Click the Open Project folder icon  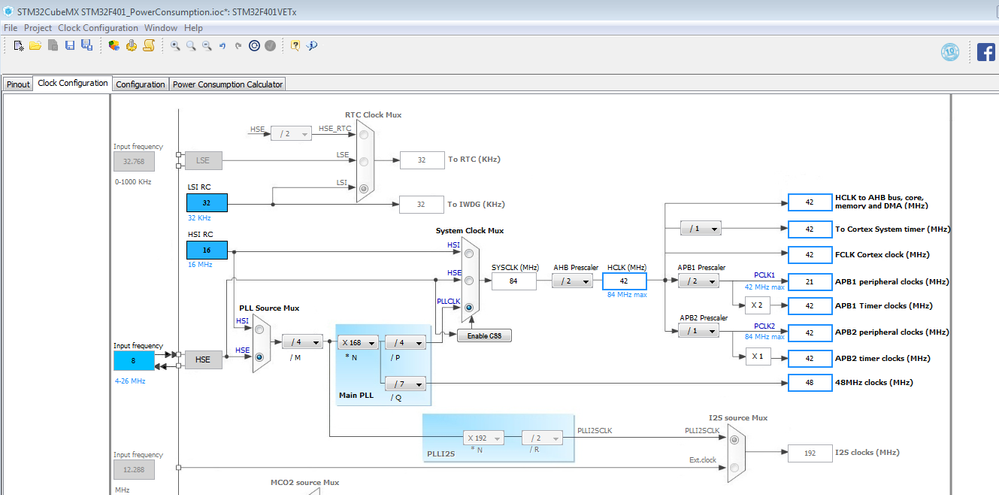(35, 46)
